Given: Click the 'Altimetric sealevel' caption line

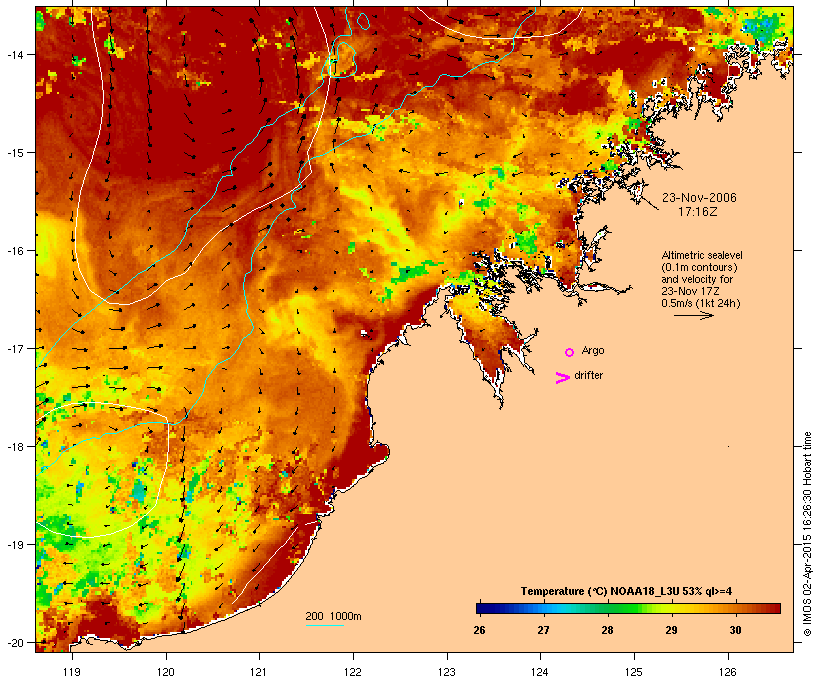Looking at the screenshot, I should click(x=702, y=255).
